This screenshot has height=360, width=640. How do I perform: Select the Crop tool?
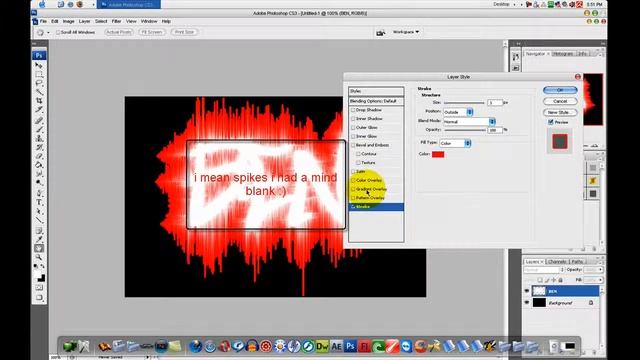[x=39, y=100]
